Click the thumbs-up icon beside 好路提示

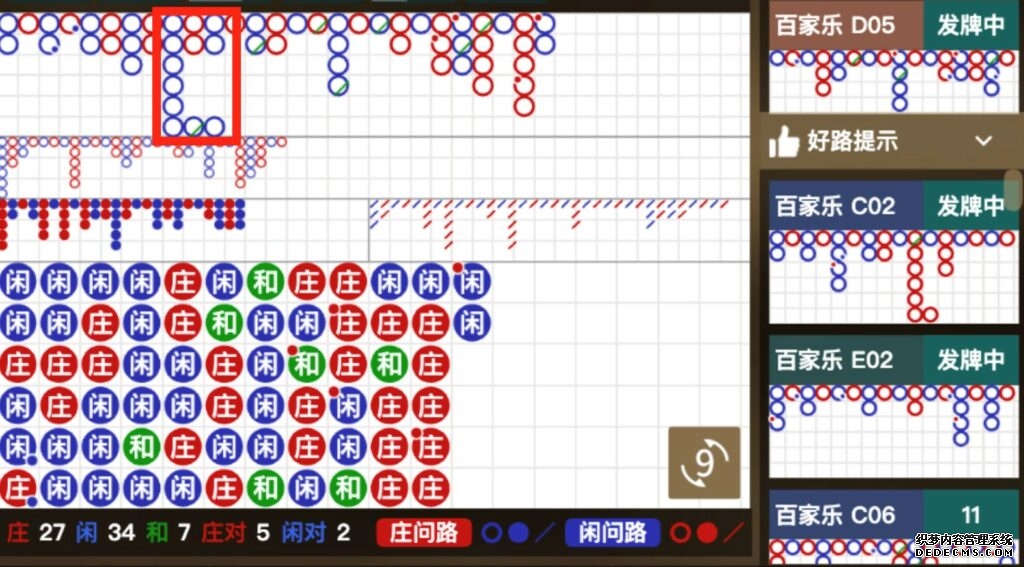(784, 141)
